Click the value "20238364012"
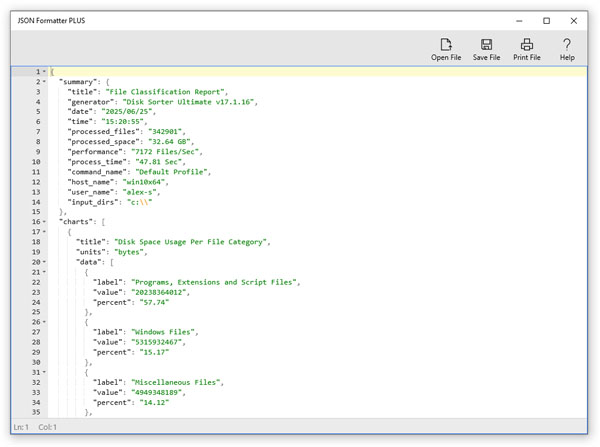Viewport: 600px width, 447px height. (158, 292)
